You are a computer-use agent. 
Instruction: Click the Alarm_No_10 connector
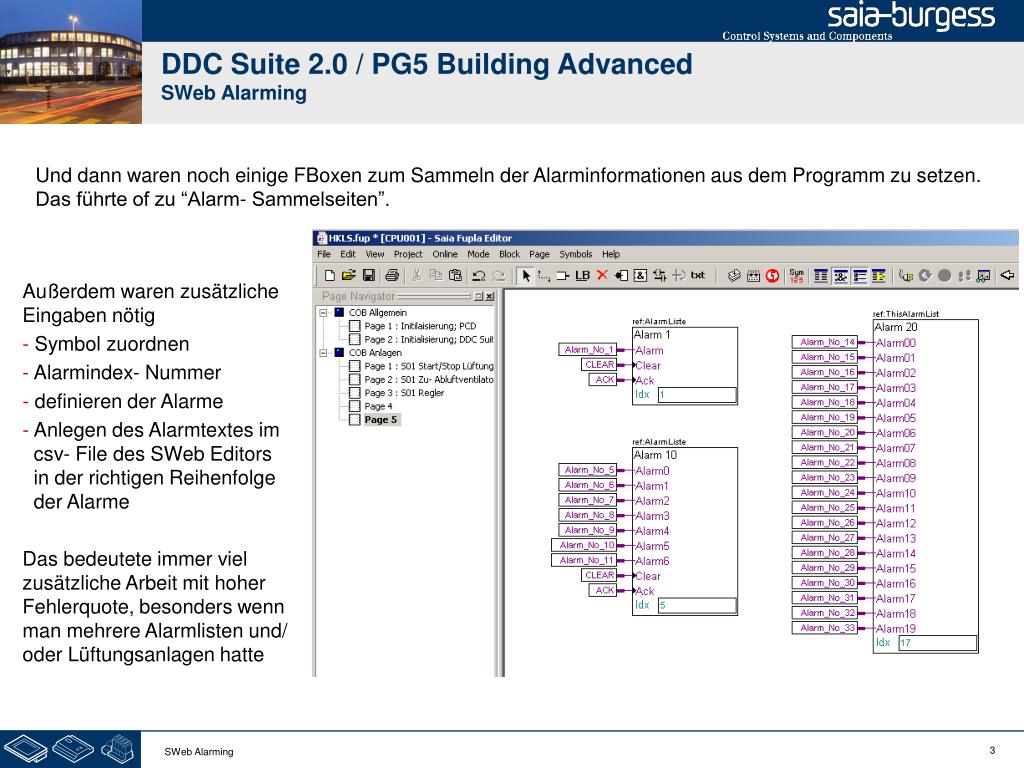click(x=585, y=545)
